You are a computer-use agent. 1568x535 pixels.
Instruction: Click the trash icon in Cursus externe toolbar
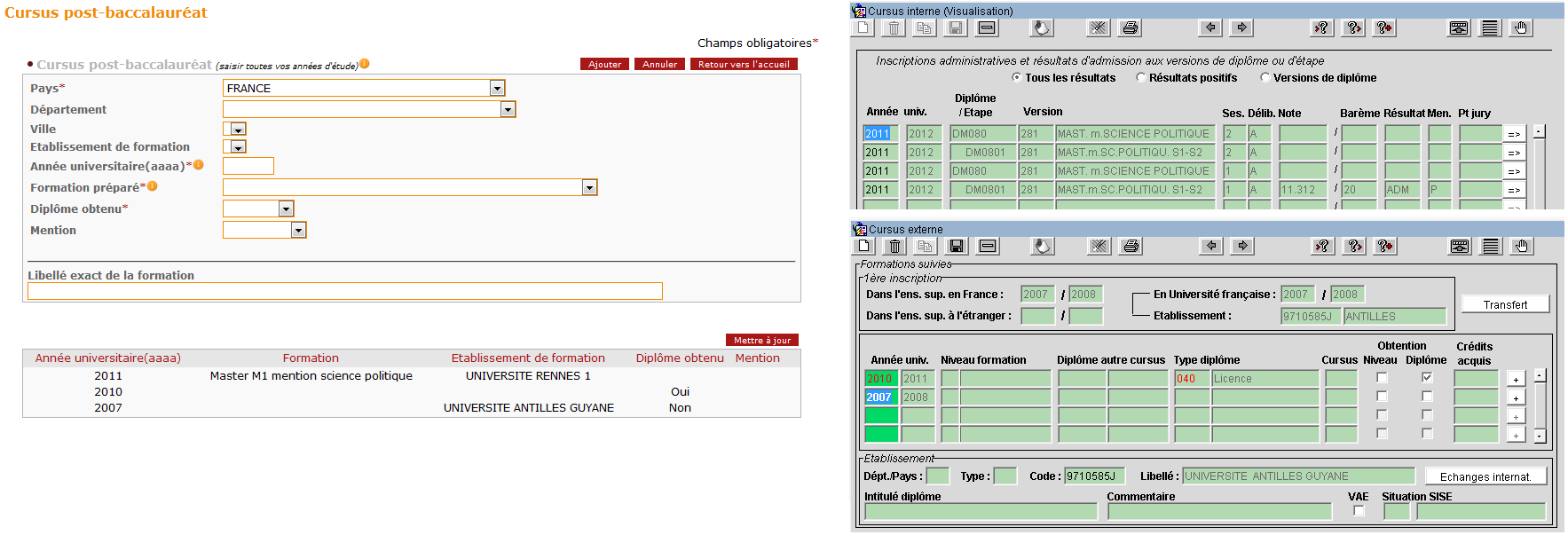(894, 247)
